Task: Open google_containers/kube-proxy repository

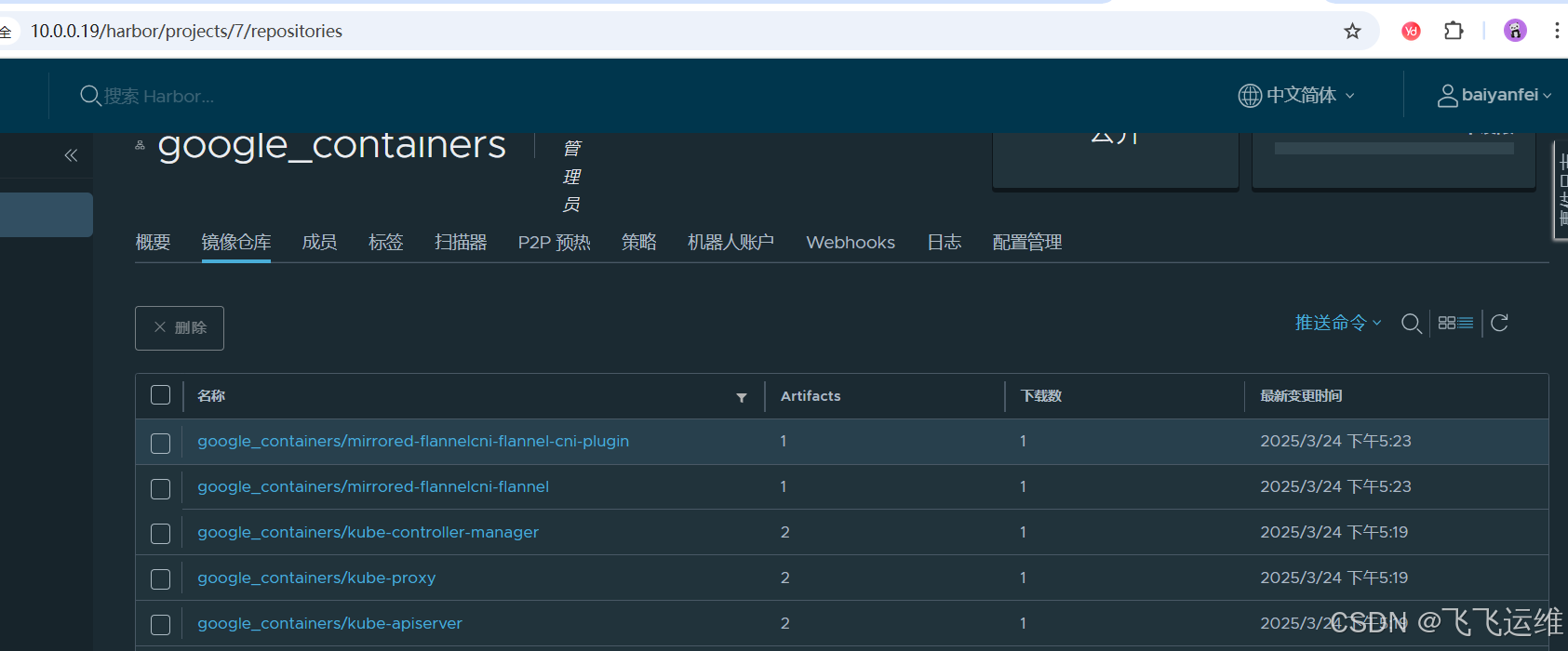Action: pos(316,578)
